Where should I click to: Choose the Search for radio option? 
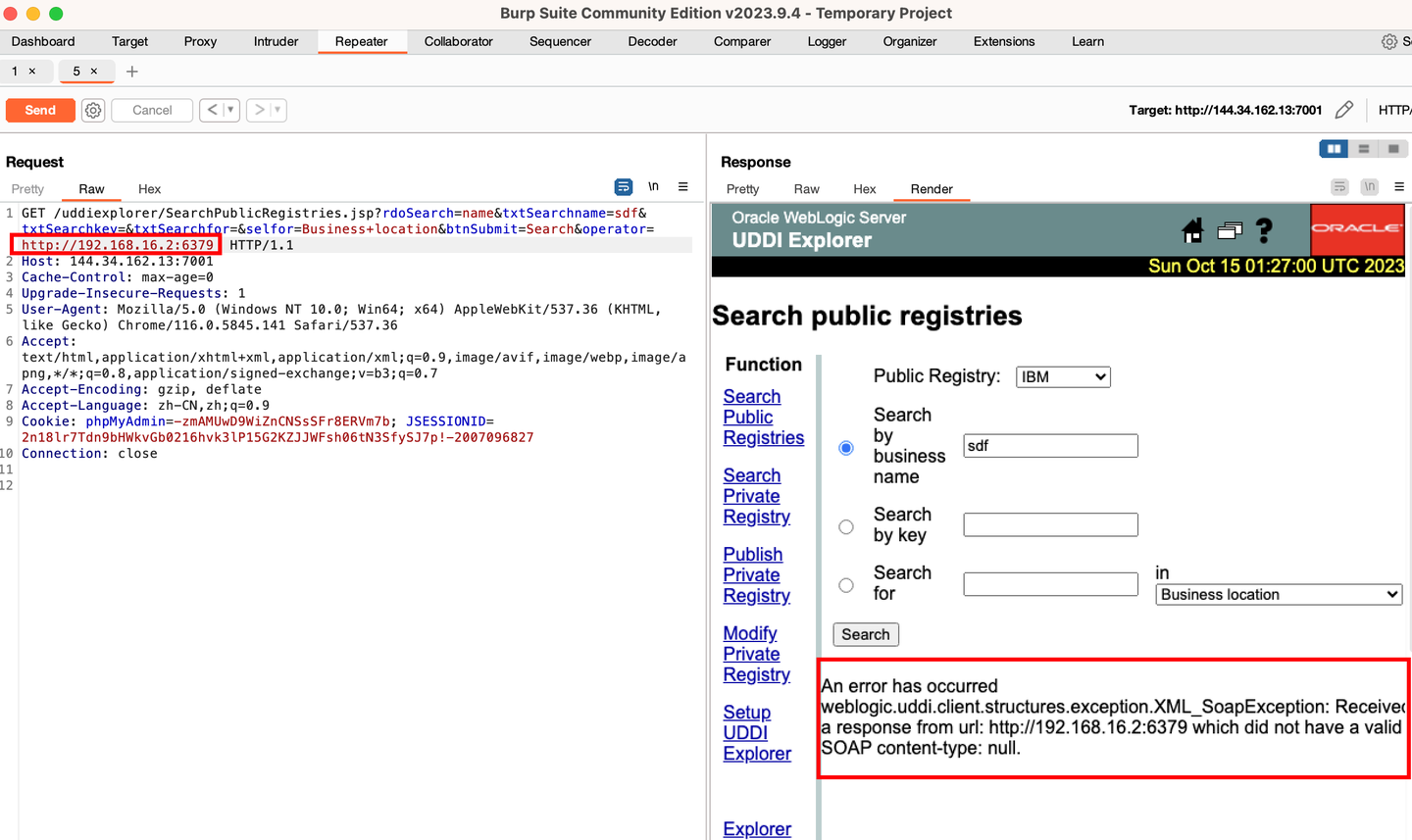pos(845,584)
